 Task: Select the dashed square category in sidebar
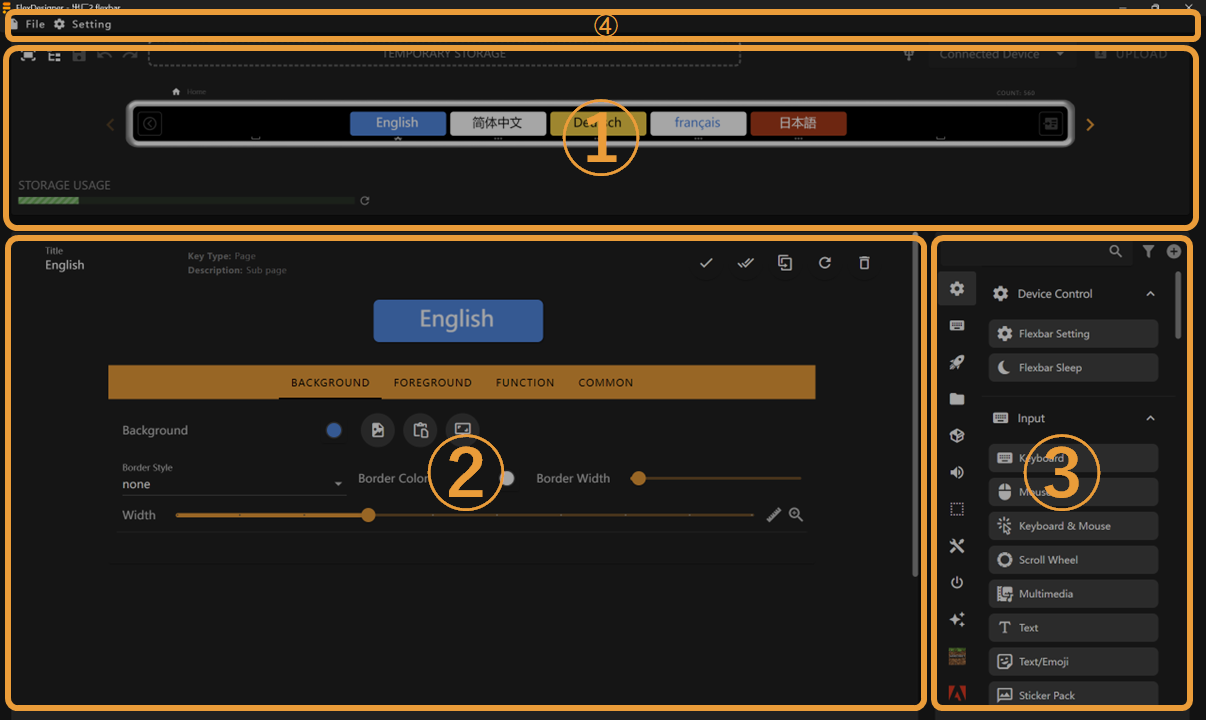pyautogui.click(x=957, y=509)
